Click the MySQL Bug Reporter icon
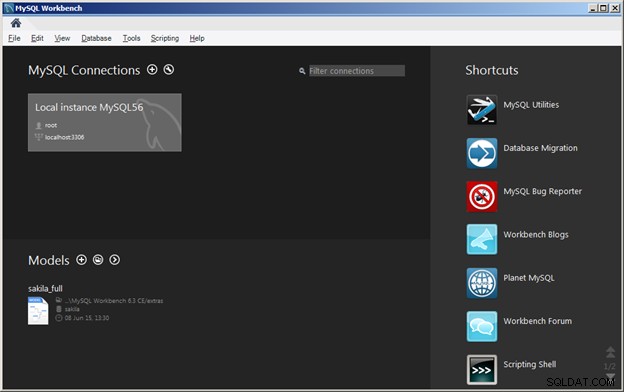The width and height of the screenshot is (624, 392). click(x=482, y=197)
